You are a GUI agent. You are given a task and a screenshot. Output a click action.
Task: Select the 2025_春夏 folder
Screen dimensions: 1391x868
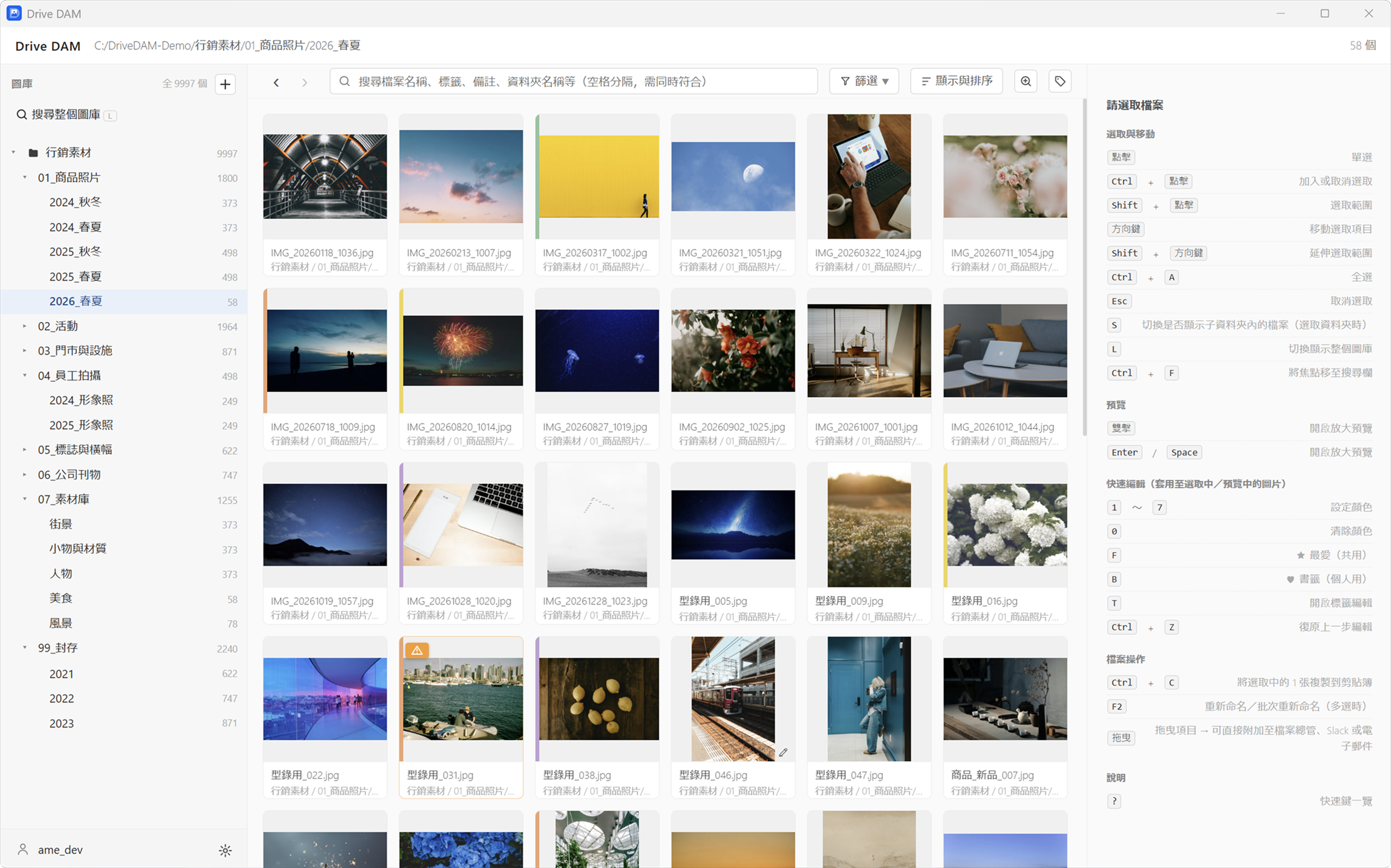[x=124, y=276]
